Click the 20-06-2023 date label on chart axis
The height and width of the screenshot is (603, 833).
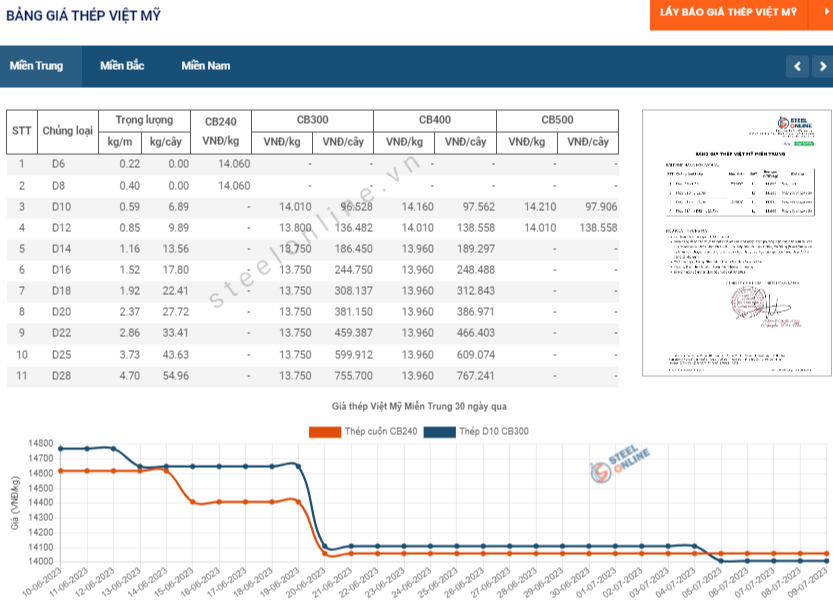coord(306,583)
